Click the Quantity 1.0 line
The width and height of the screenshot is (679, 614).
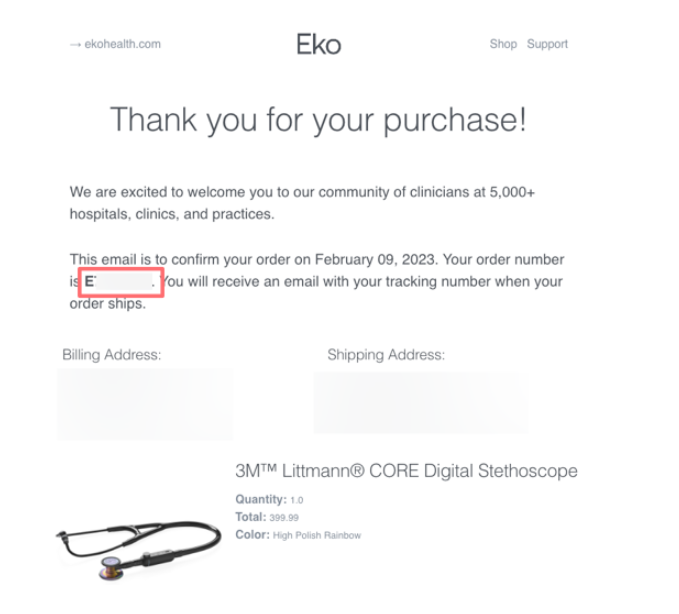[x=269, y=500]
